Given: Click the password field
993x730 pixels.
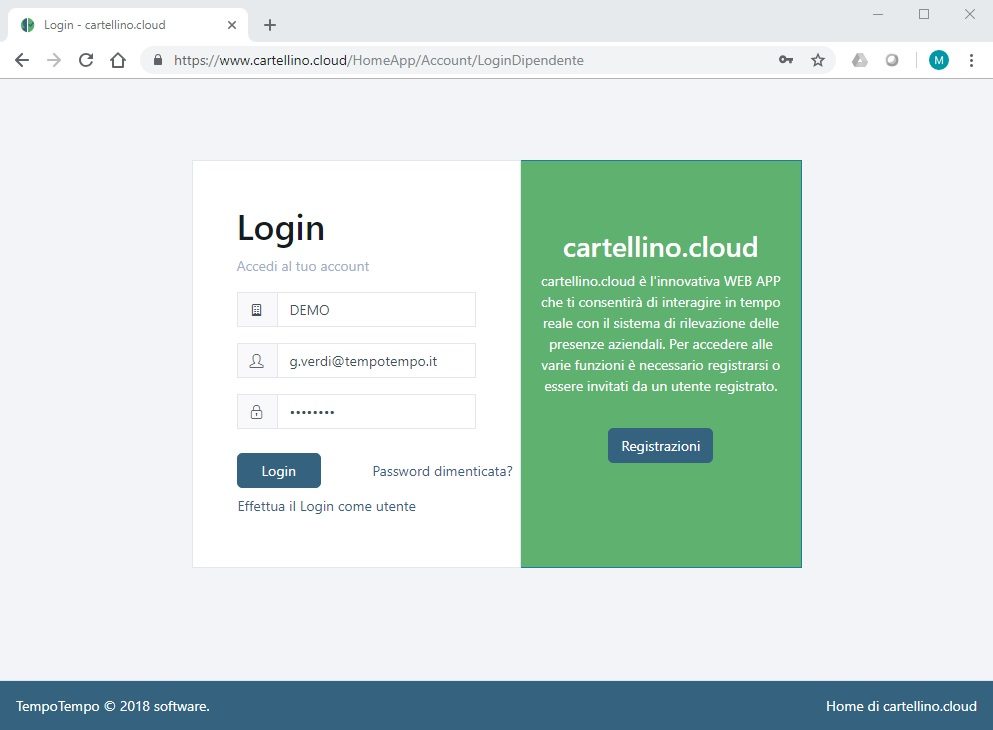Looking at the screenshot, I should (376, 412).
